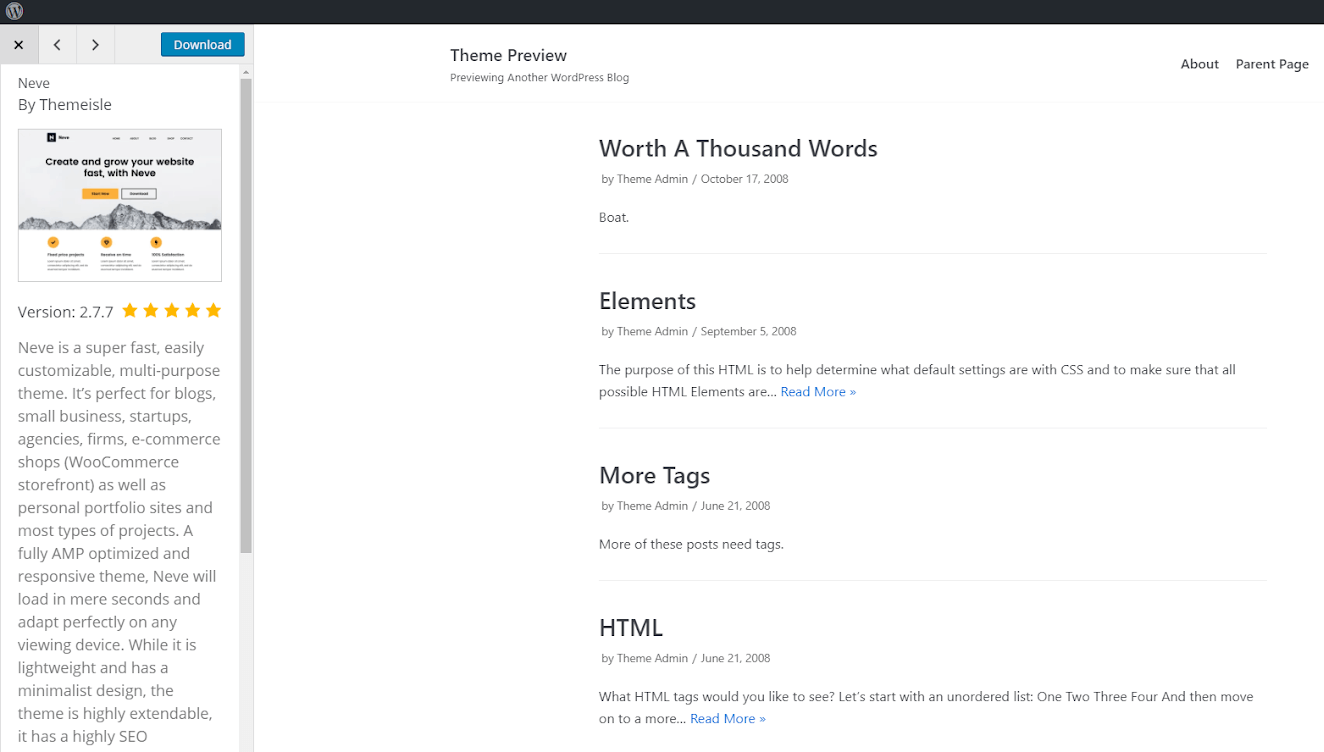Click the WordPress logo icon
The image size is (1324, 752).
point(14,12)
